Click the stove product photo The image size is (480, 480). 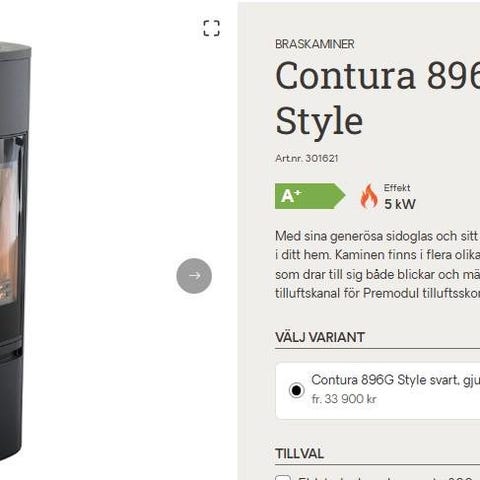coord(15,252)
